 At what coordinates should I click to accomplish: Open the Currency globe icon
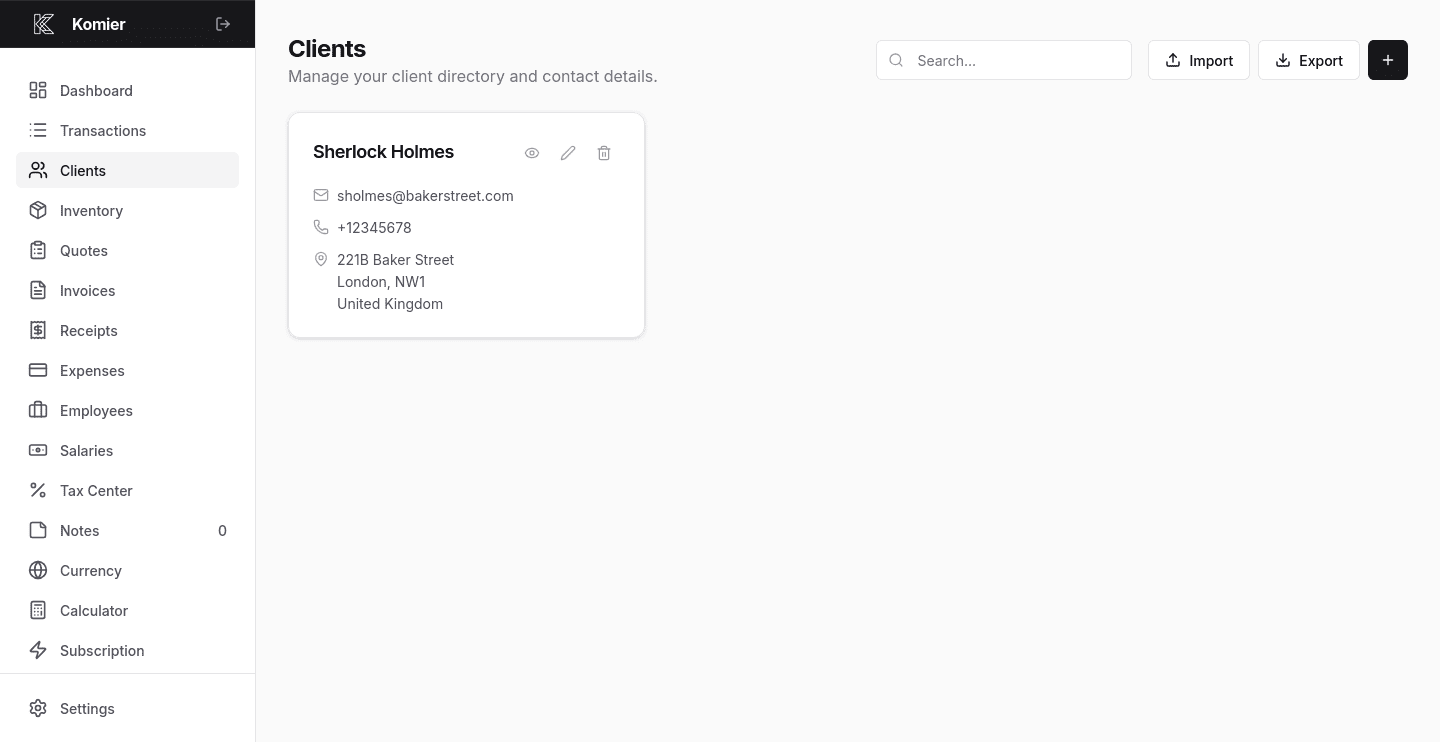pyautogui.click(x=38, y=570)
